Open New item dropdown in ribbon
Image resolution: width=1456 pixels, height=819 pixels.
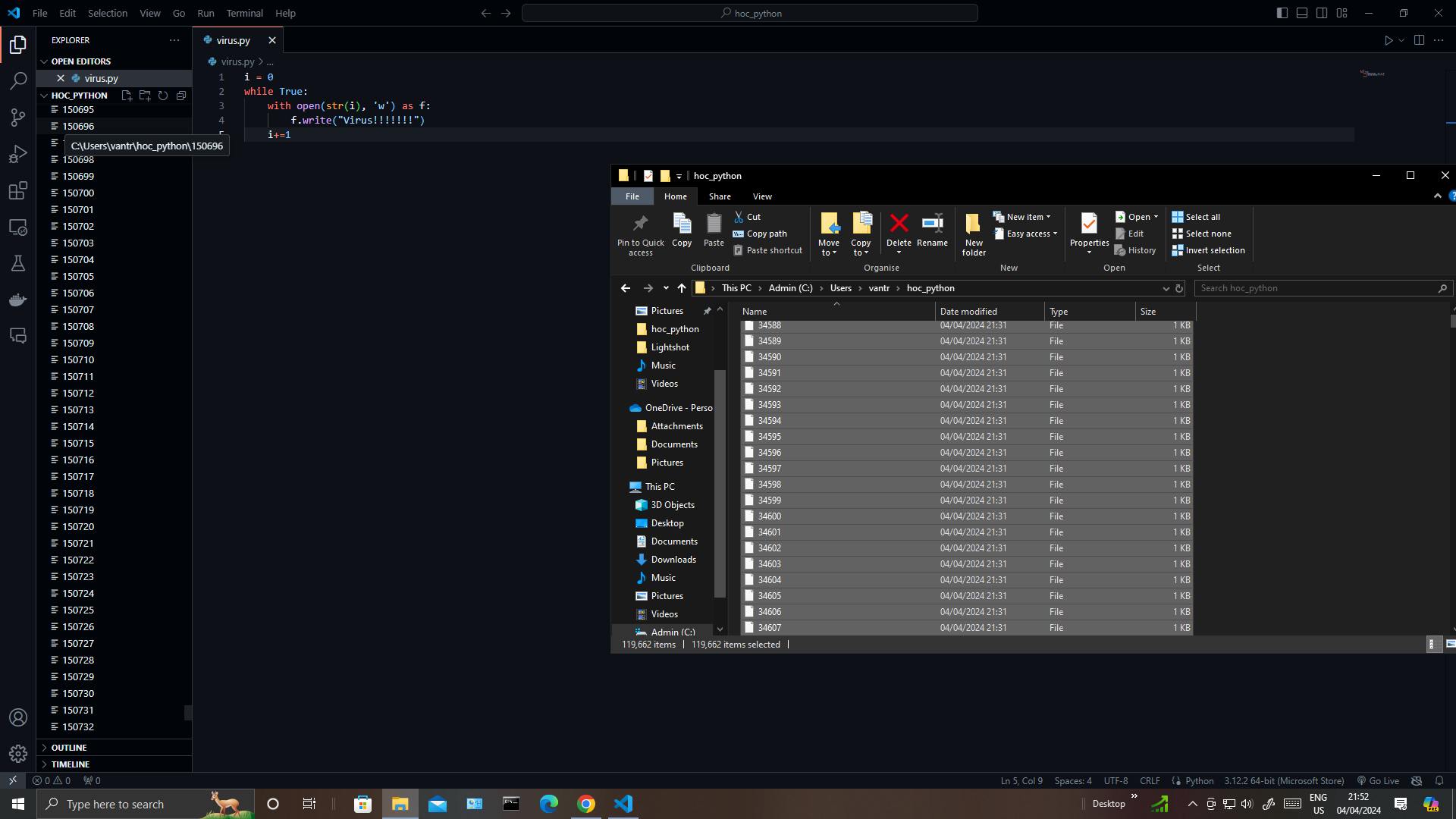(x=1022, y=217)
